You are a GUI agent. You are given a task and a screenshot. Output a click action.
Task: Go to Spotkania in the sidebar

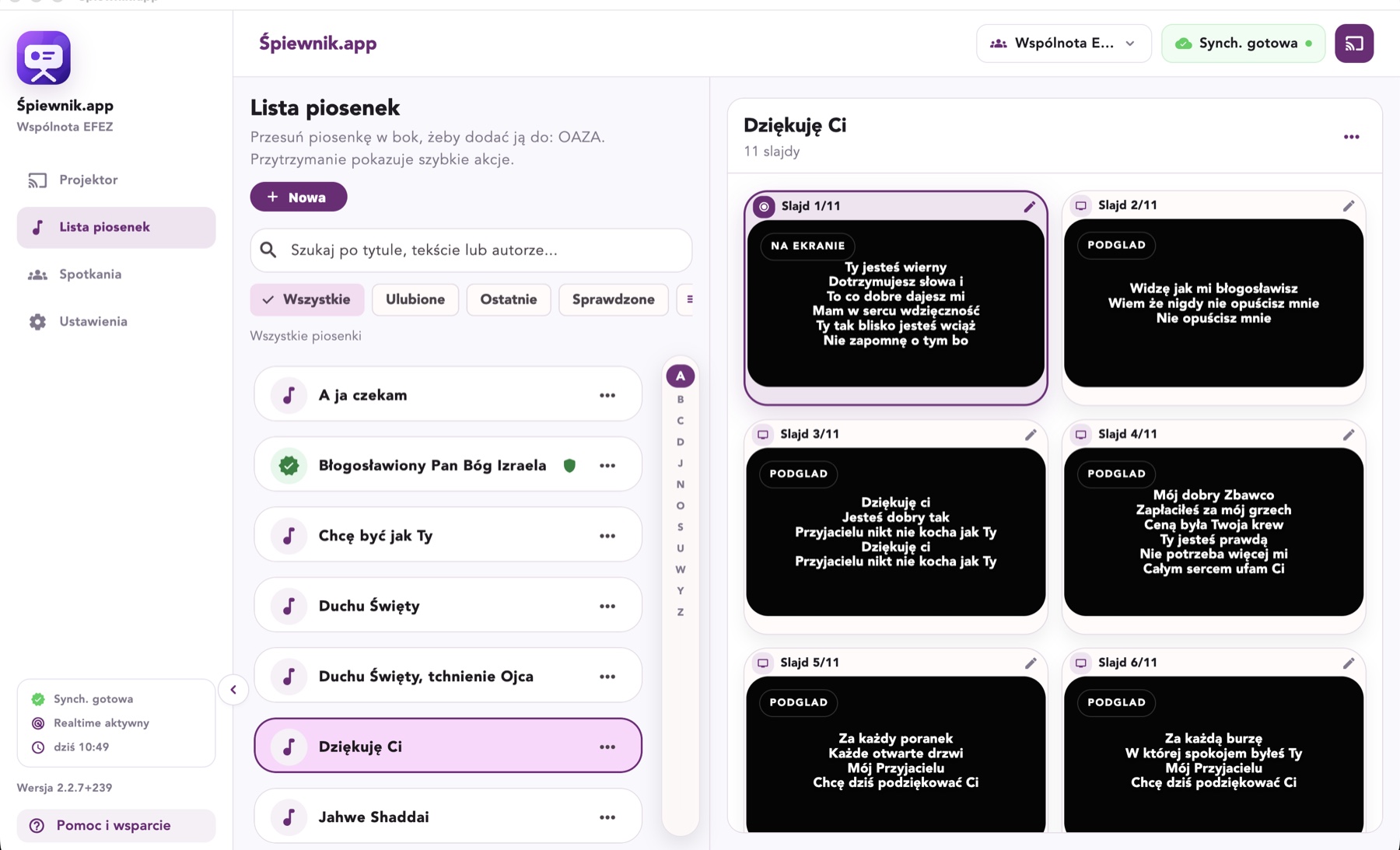(116, 275)
